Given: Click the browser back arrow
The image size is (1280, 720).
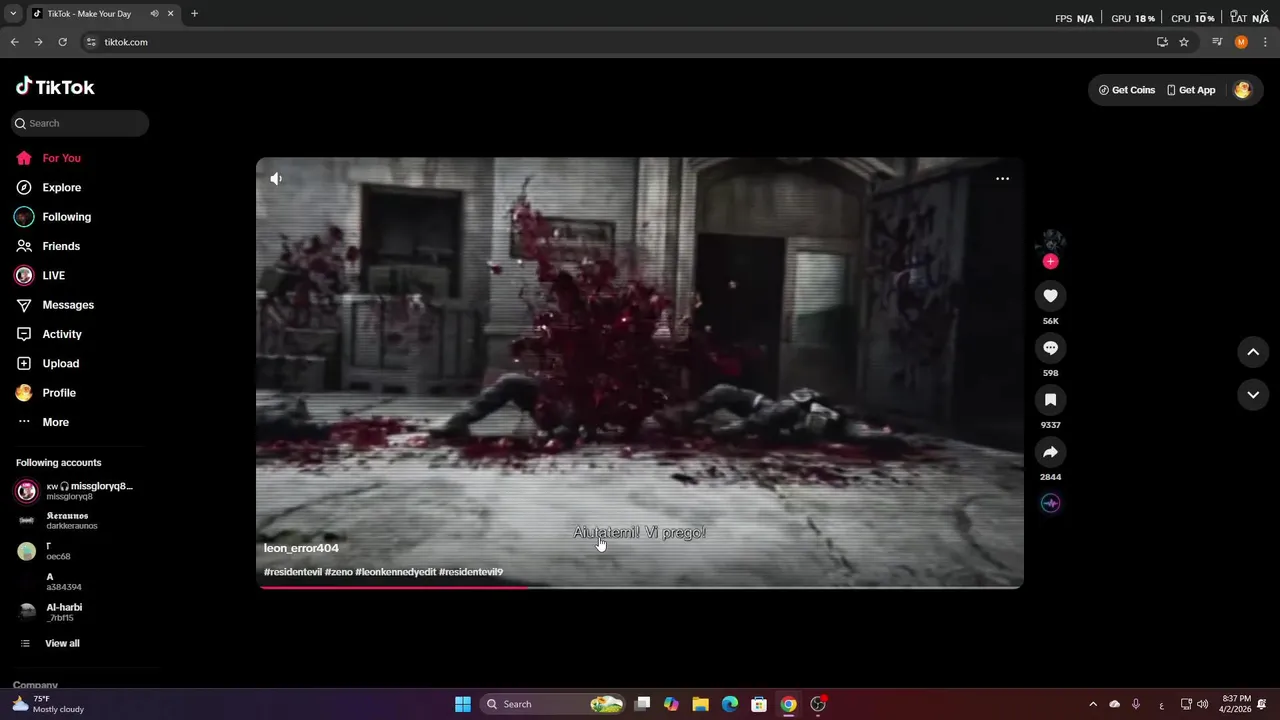Looking at the screenshot, I should [x=14, y=42].
